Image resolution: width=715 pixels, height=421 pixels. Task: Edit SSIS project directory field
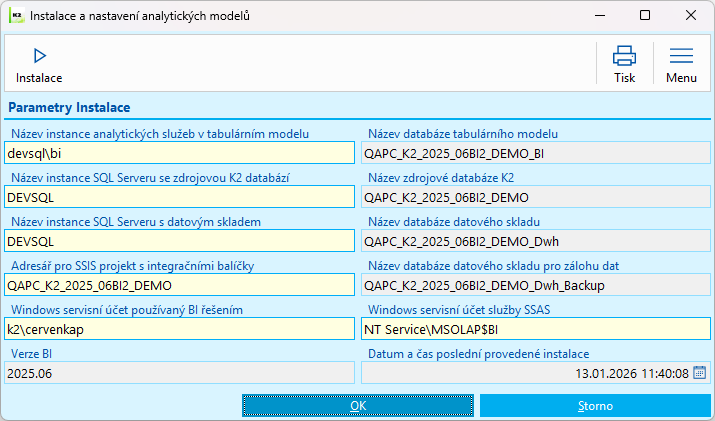tap(179, 285)
